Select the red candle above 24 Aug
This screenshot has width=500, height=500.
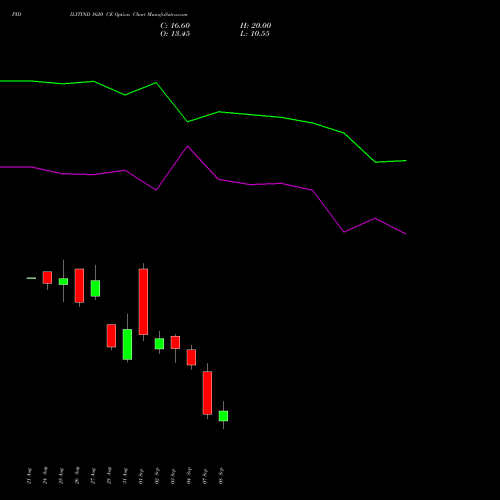click(x=47, y=277)
